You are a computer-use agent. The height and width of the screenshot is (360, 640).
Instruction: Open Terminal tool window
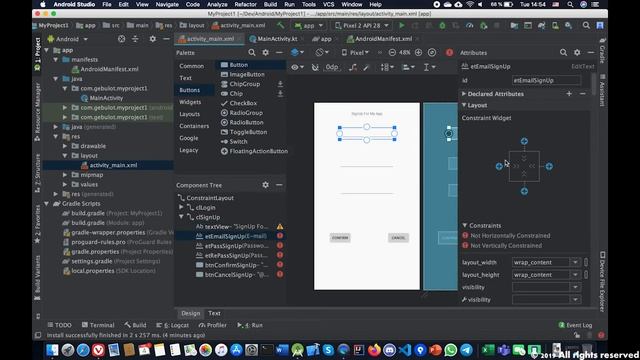[x=98, y=325]
